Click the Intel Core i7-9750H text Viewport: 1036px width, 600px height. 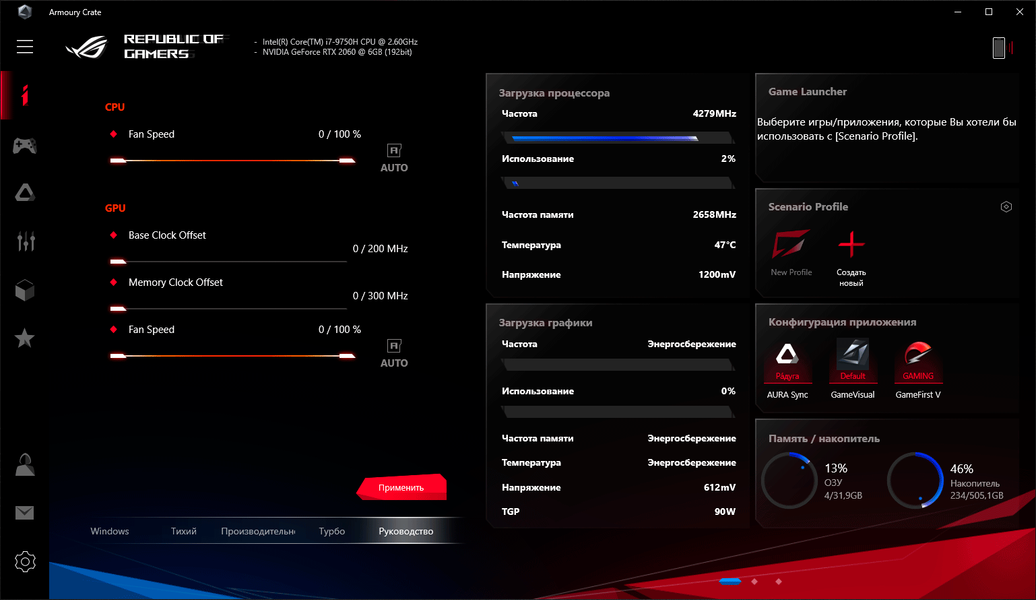click(x=340, y=42)
